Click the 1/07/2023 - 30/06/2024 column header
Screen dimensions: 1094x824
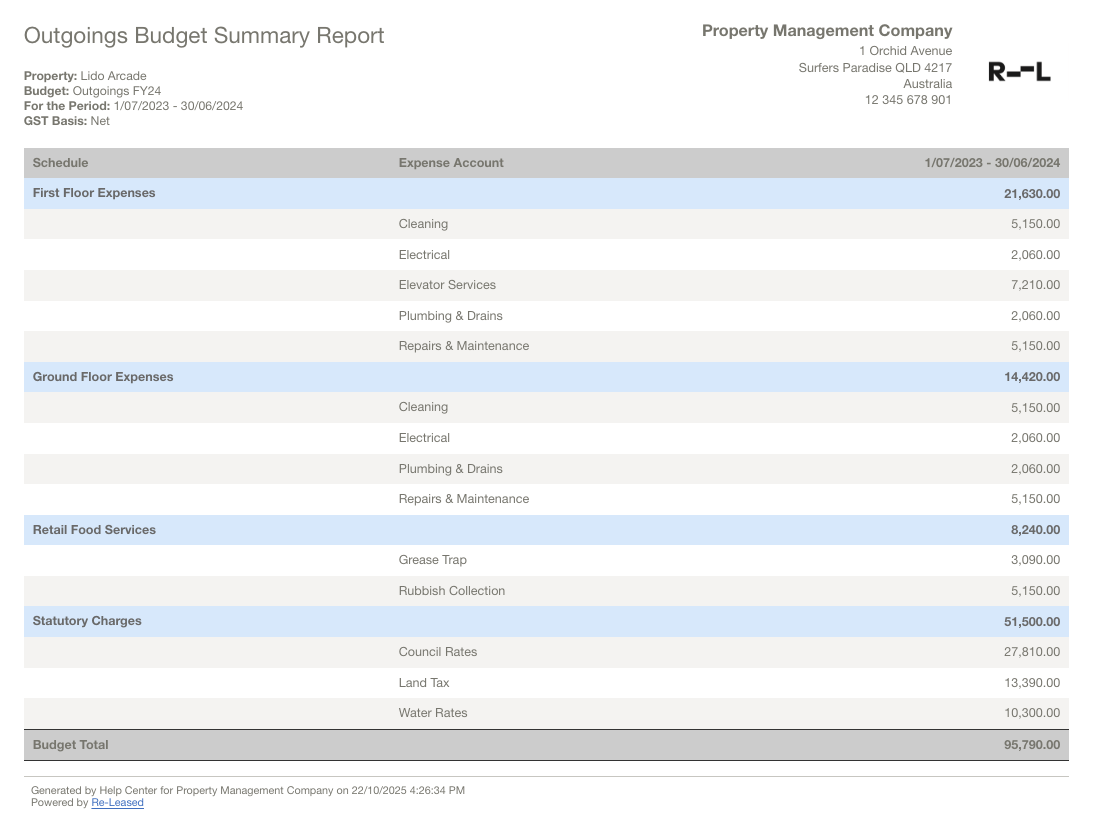coord(992,163)
